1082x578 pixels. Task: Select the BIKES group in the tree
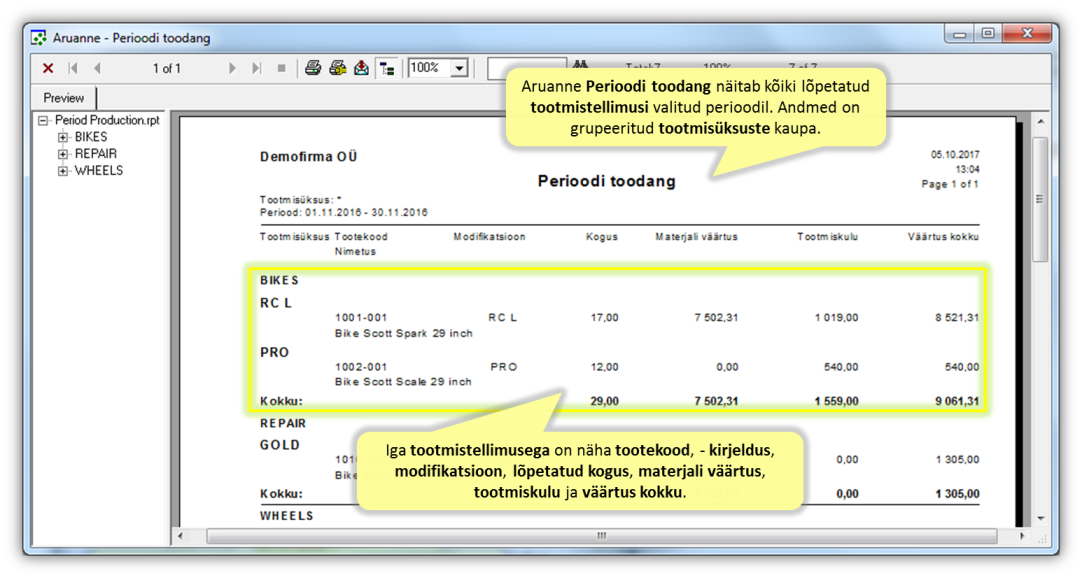(91, 137)
